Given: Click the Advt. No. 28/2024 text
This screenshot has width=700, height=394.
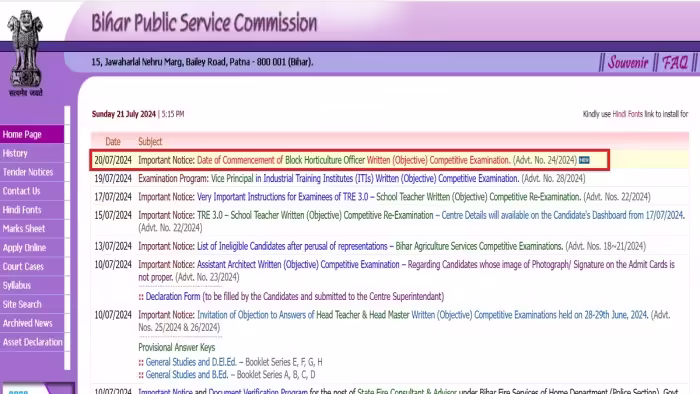Looking at the screenshot, I should click(x=553, y=178).
